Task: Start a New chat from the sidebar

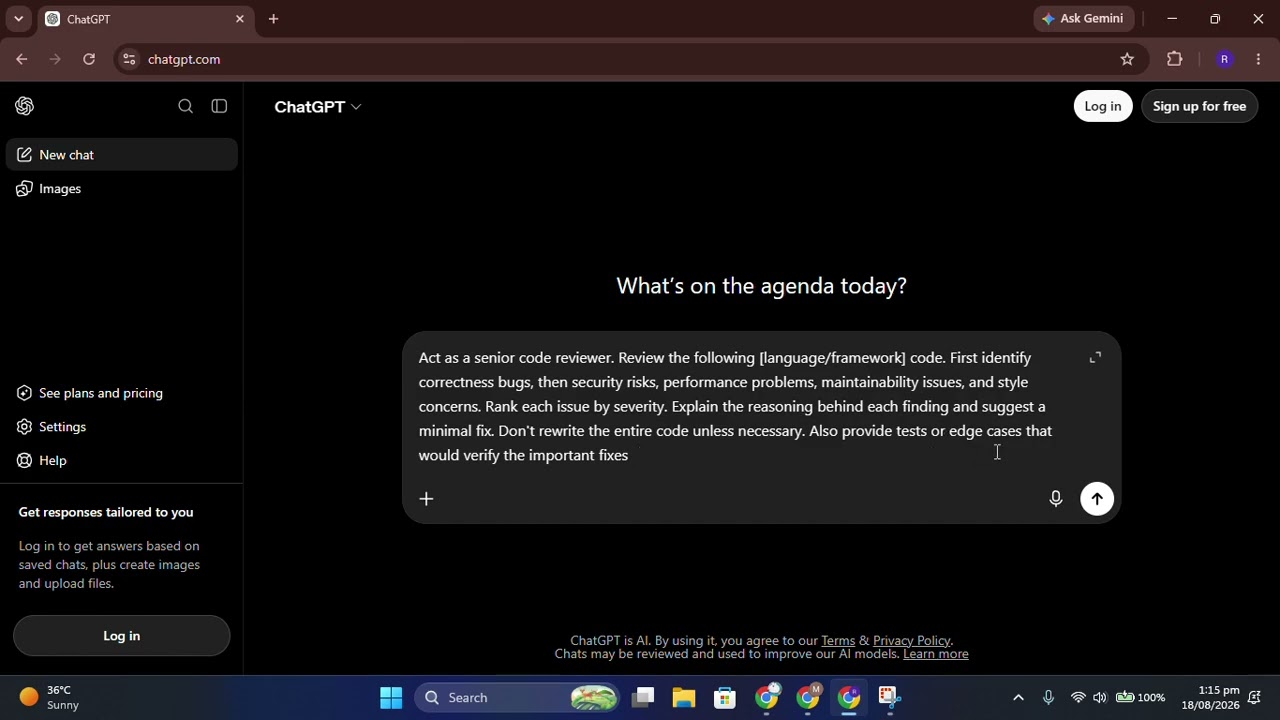Action: click(x=122, y=155)
